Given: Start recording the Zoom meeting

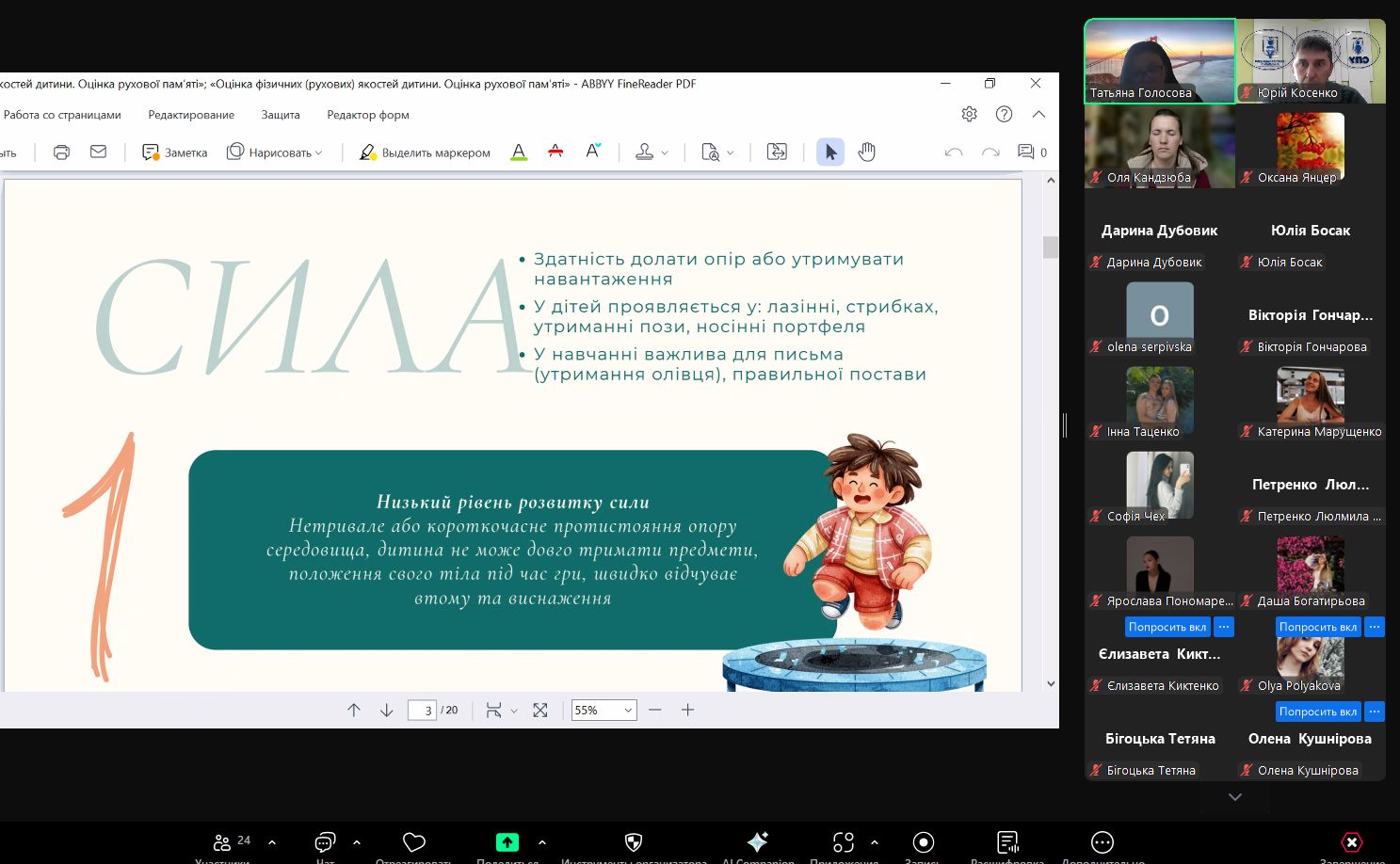Looking at the screenshot, I should point(923,842).
